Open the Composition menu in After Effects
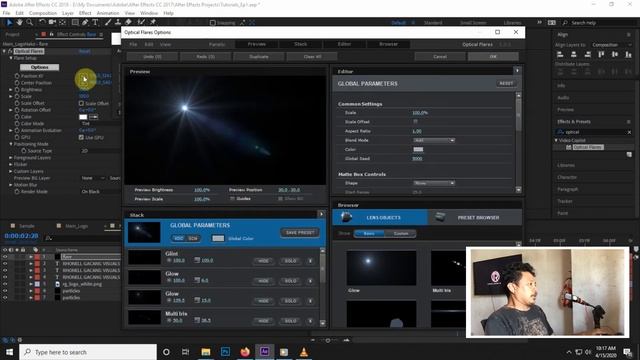The image size is (640, 360). (43, 13)
